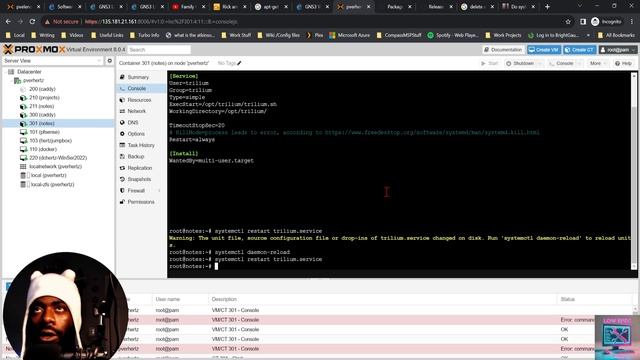
Task: Open the Work Projects bookmark folder
Action: click(503, 36)
